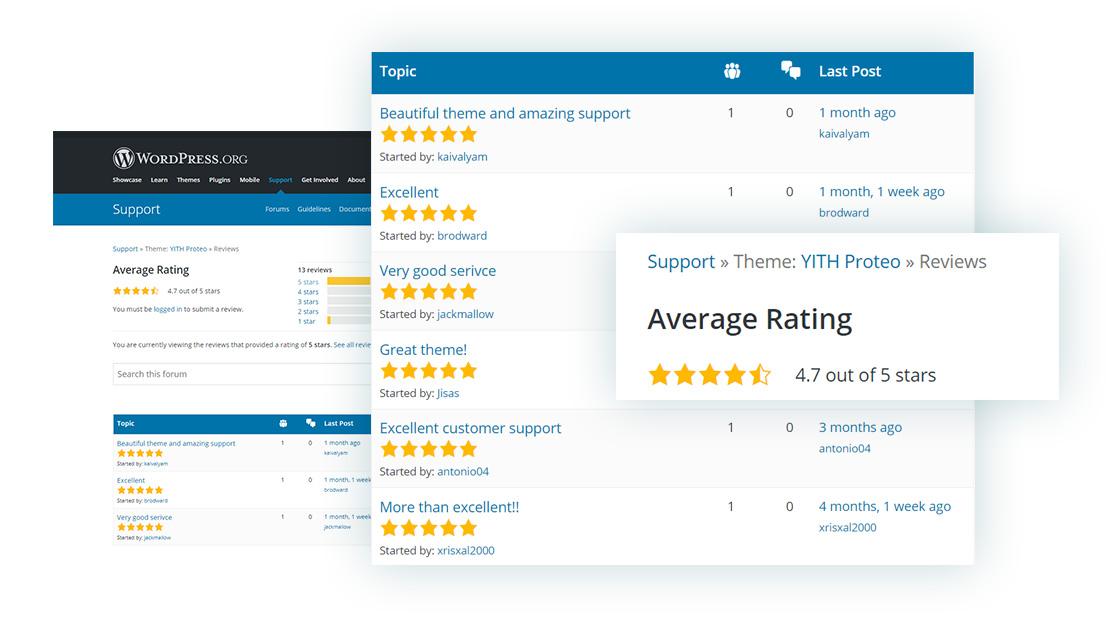Image resolution: width=1106 pixels, height=627 pixels.
Task: Click the voices icon in large table header
Action: [732, 71]
